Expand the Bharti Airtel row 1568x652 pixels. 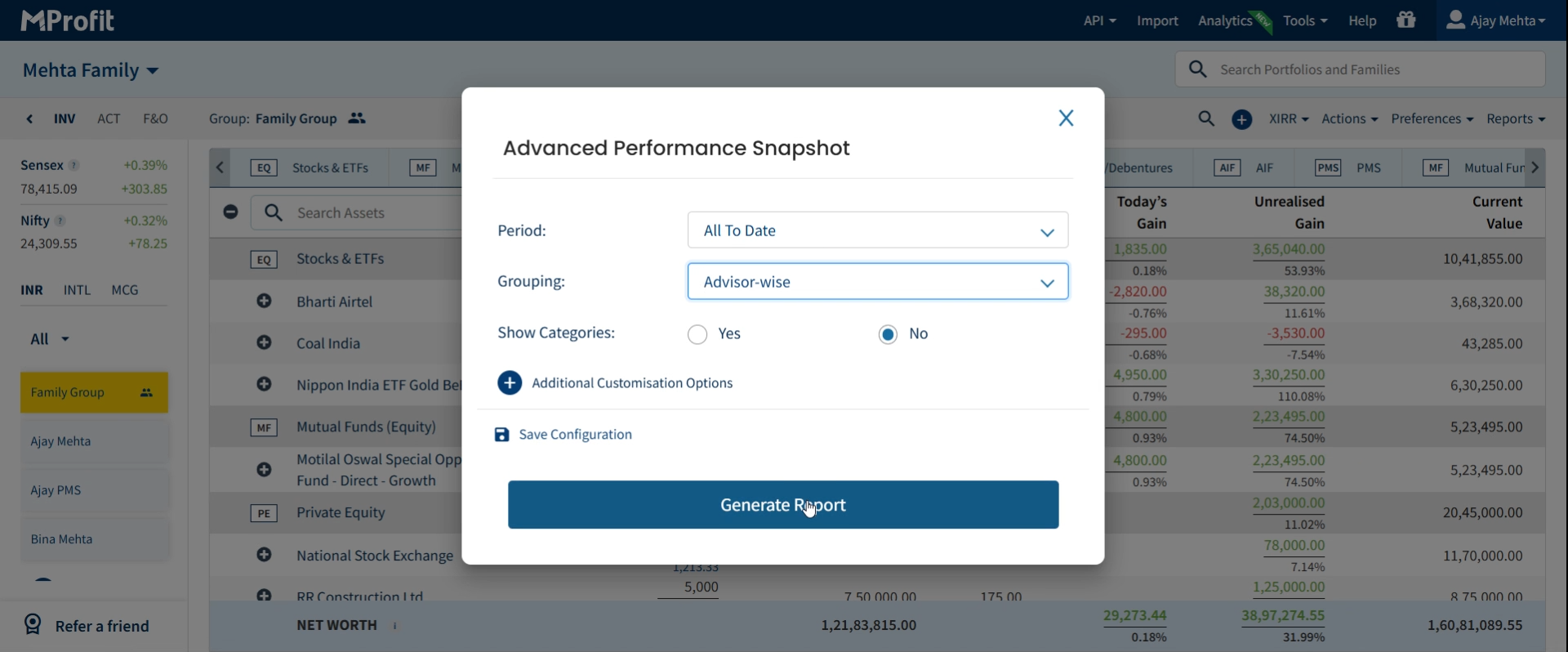click(264, 301)
